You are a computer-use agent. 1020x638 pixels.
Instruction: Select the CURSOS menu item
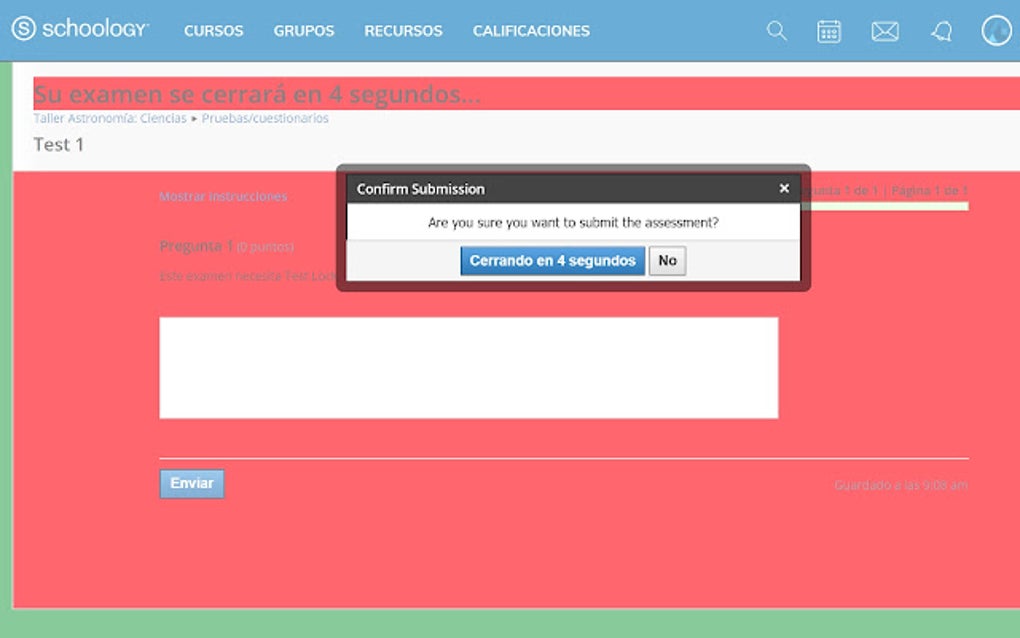tap(213, 31)
